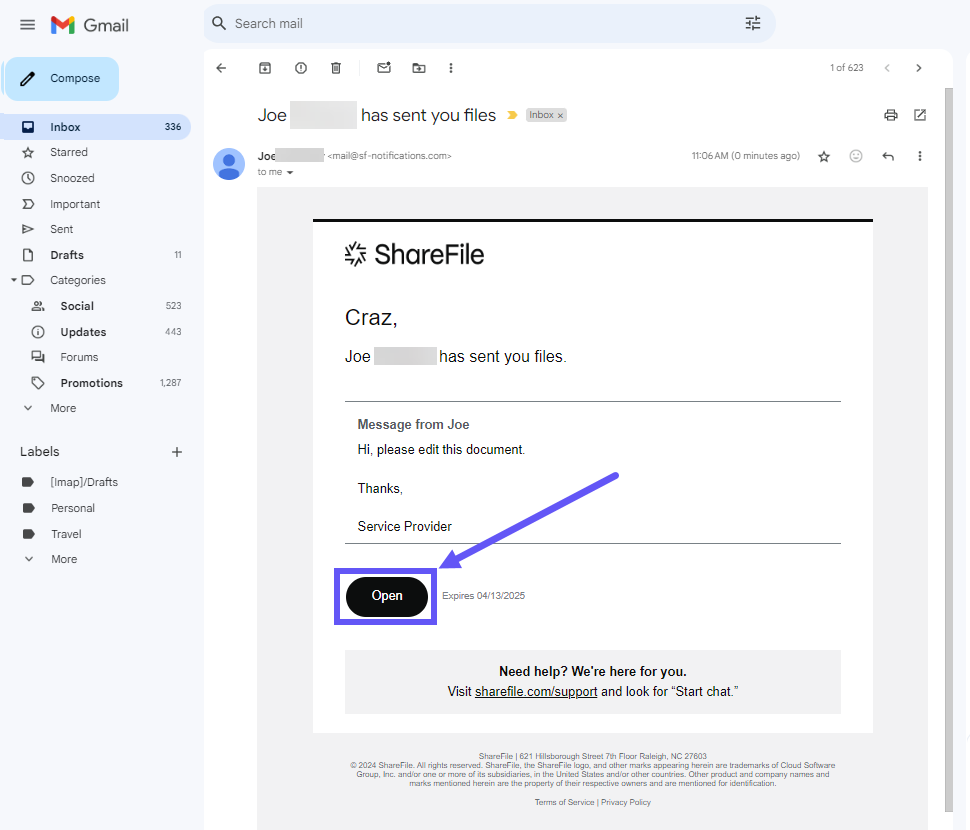Open email in new window
Image resolution: width=970 pixels, height=830 pixels.
(x=920, y=115)
